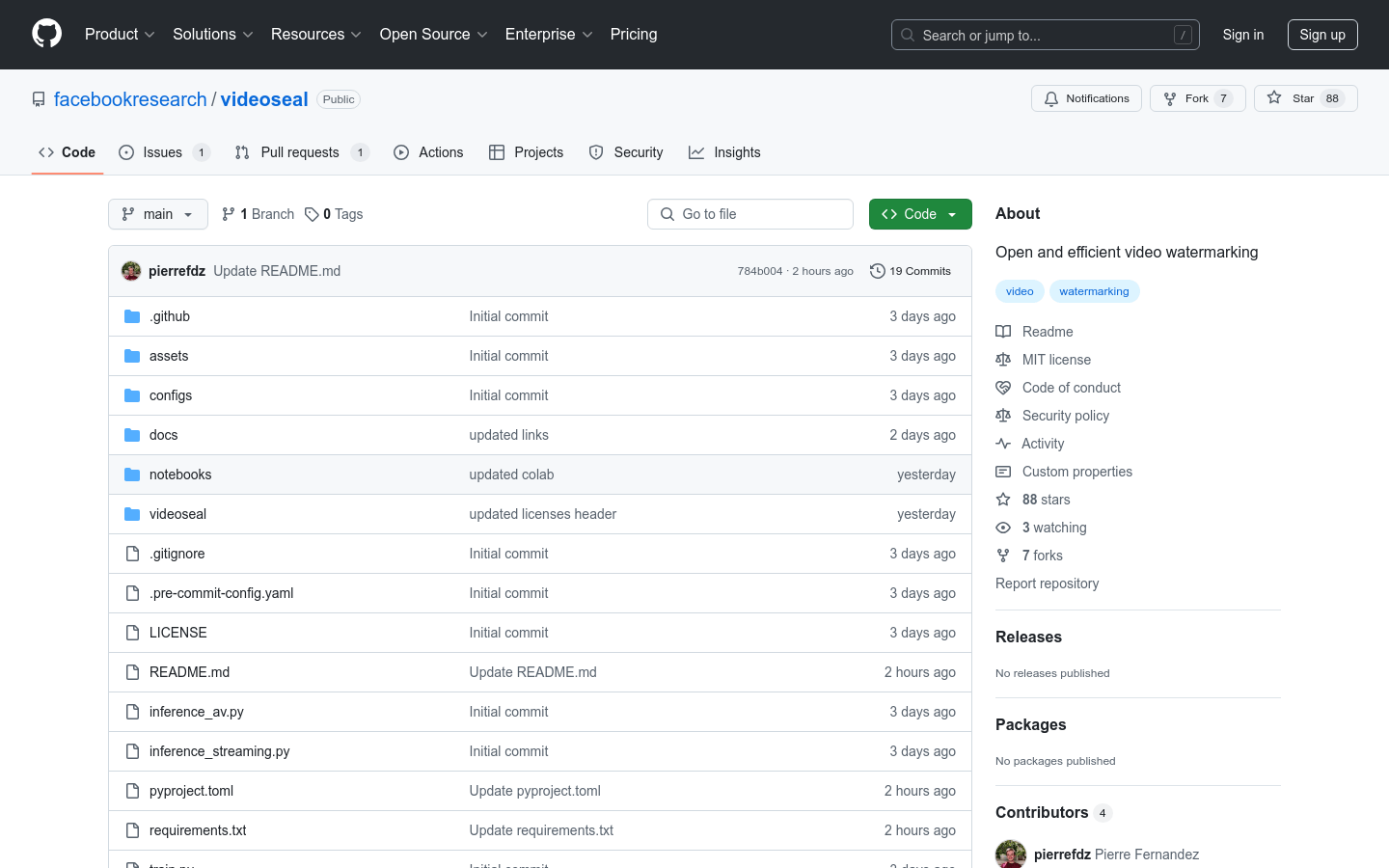This screenshot has width=1389, height=868.
Task: Click the watermarking topic tag
Action: coord(1094,291)
